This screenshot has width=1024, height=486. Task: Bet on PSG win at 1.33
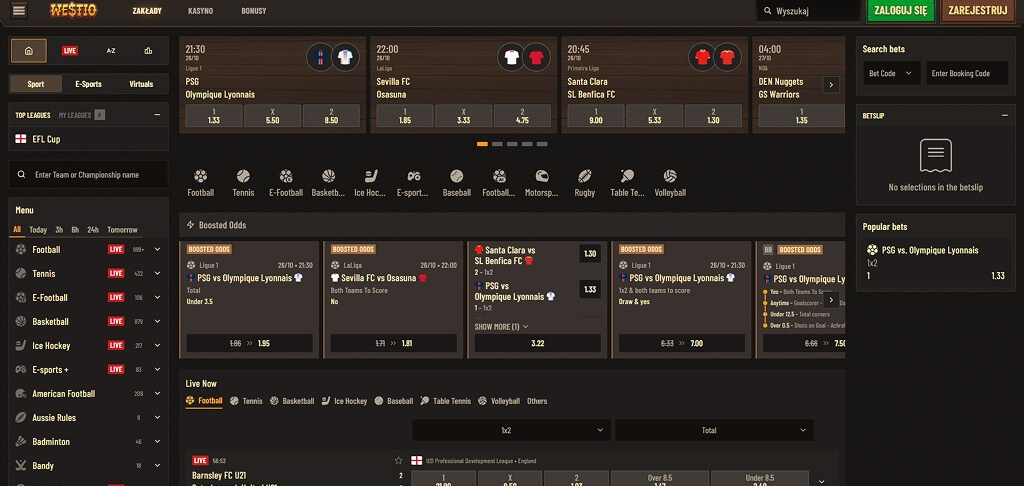214,116
